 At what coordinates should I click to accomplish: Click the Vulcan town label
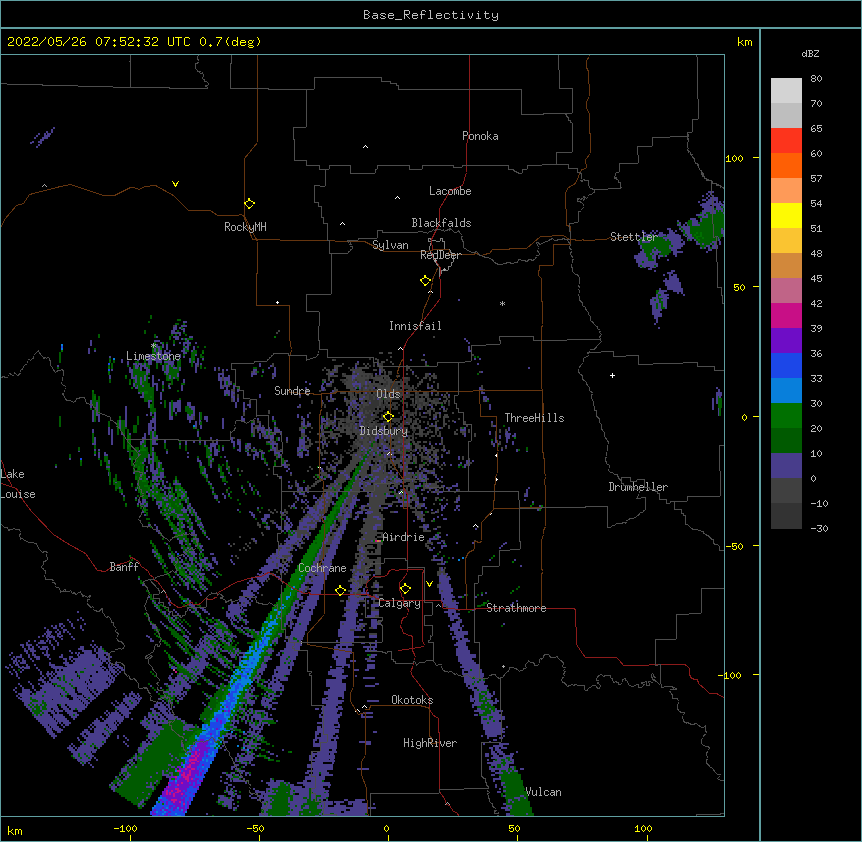tap(543, 792)
